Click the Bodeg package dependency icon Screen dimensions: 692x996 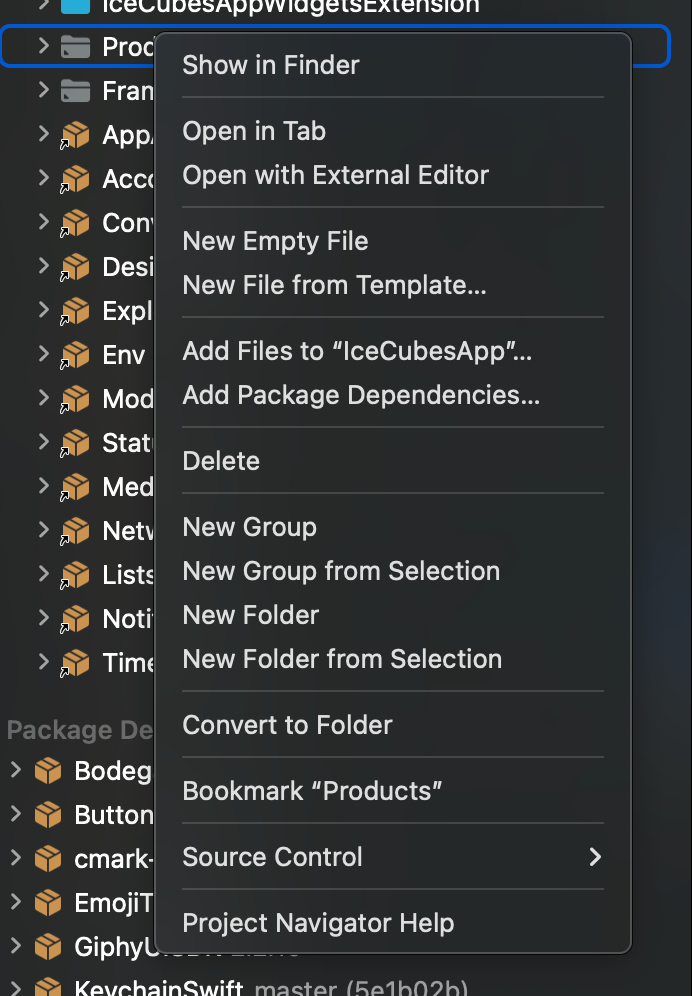48,771
